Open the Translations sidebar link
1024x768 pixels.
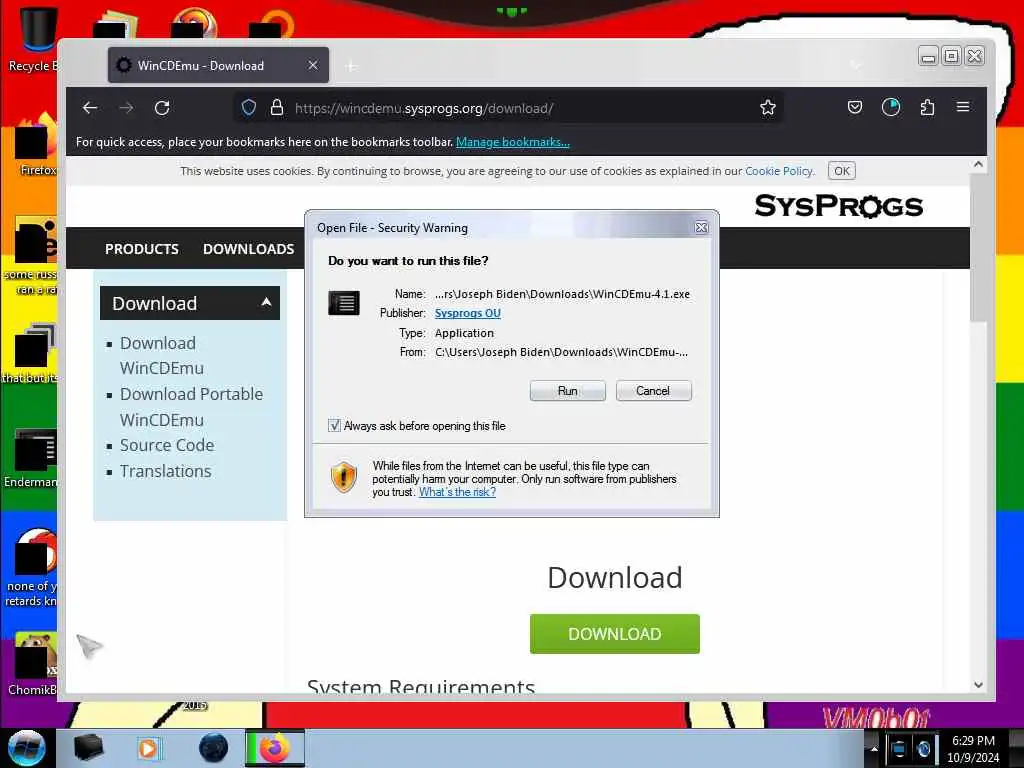166,472
